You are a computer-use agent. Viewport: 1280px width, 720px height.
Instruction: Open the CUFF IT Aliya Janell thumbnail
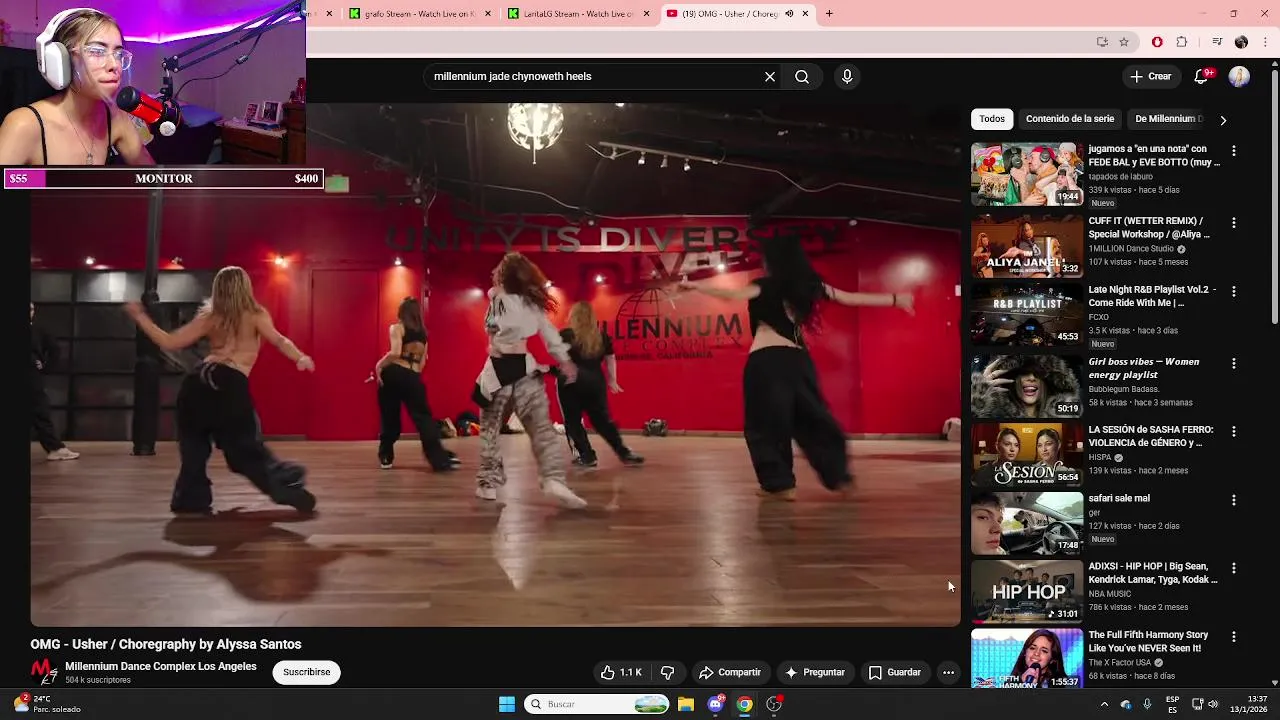tap(1027, 246)
